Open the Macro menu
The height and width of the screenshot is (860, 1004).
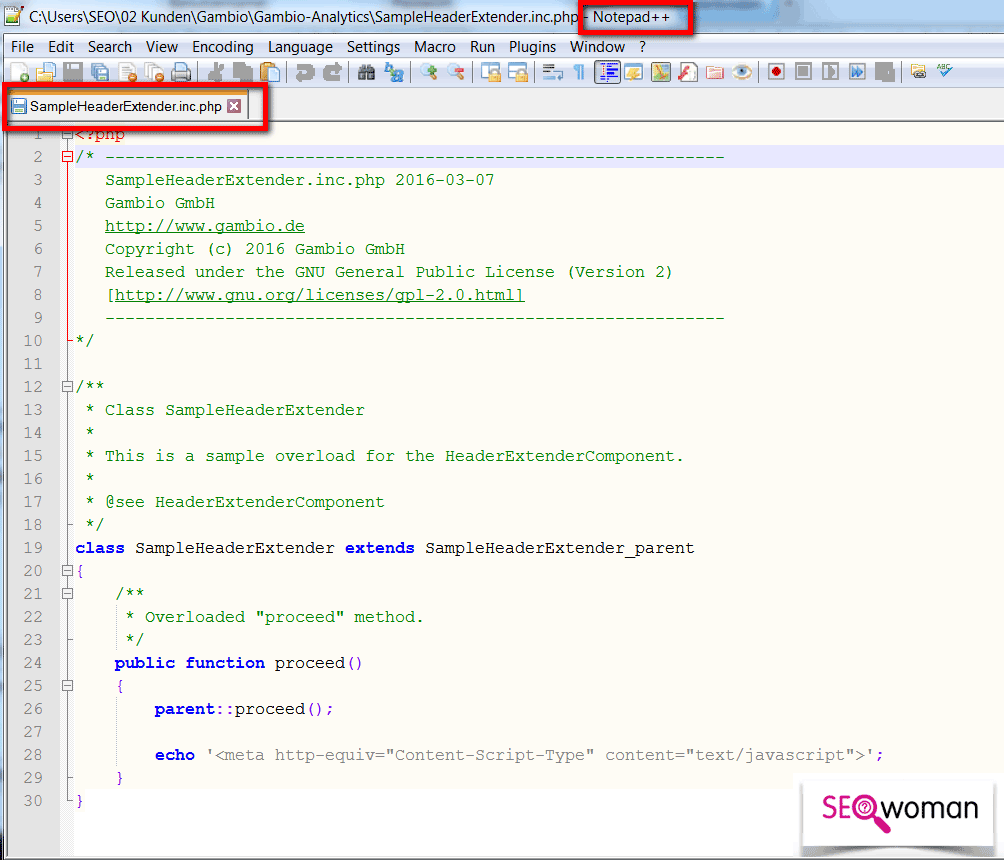tap(435, 47)
